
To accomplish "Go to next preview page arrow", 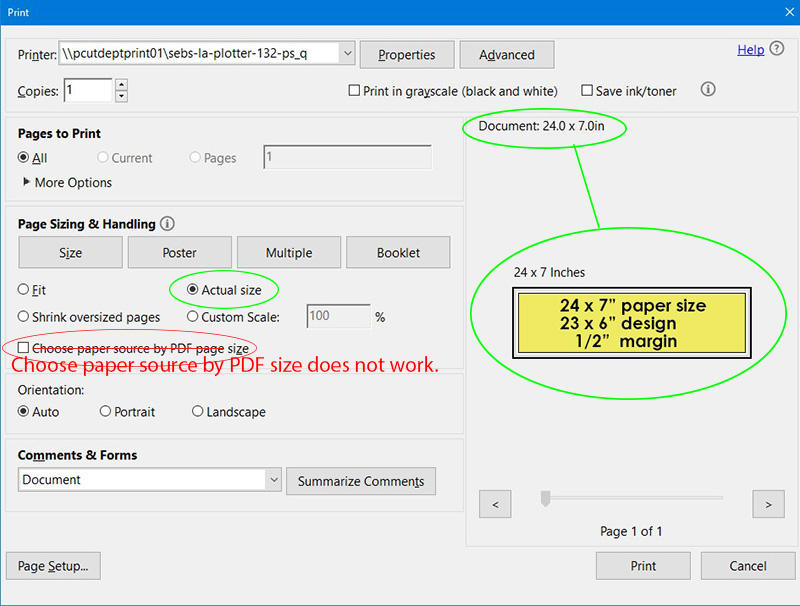I will point(767,504).
